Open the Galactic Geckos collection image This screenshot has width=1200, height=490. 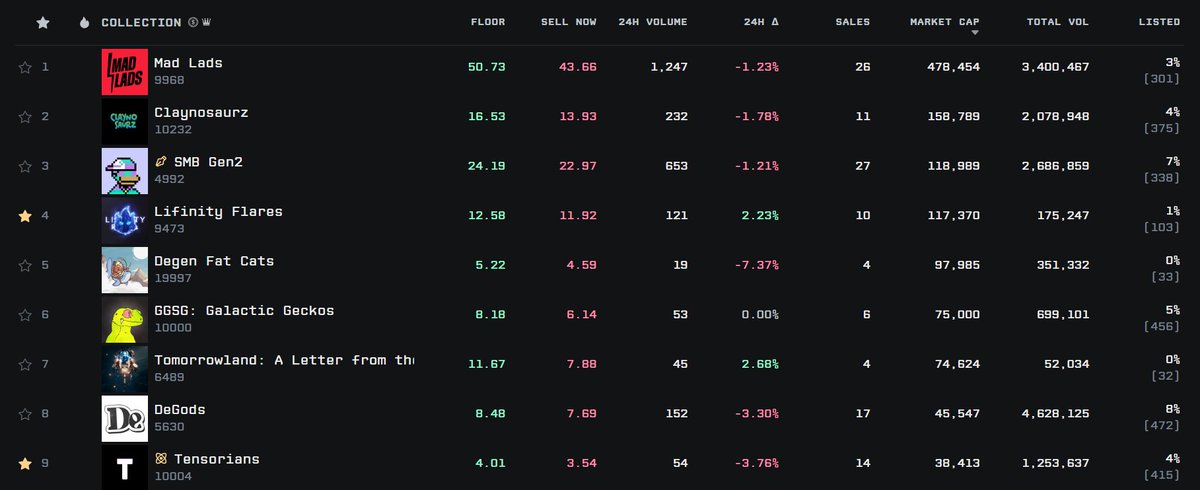pyautogui.click(x=125, y=319)
